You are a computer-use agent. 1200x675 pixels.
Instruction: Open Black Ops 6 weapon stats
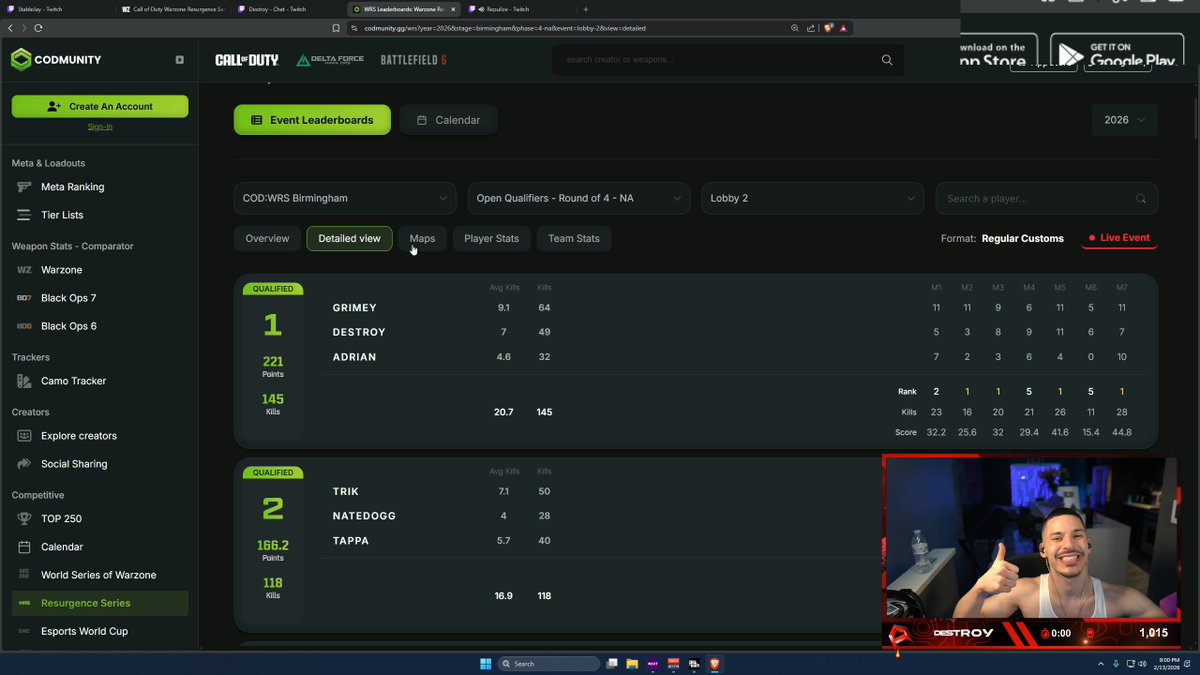point(68,326)
